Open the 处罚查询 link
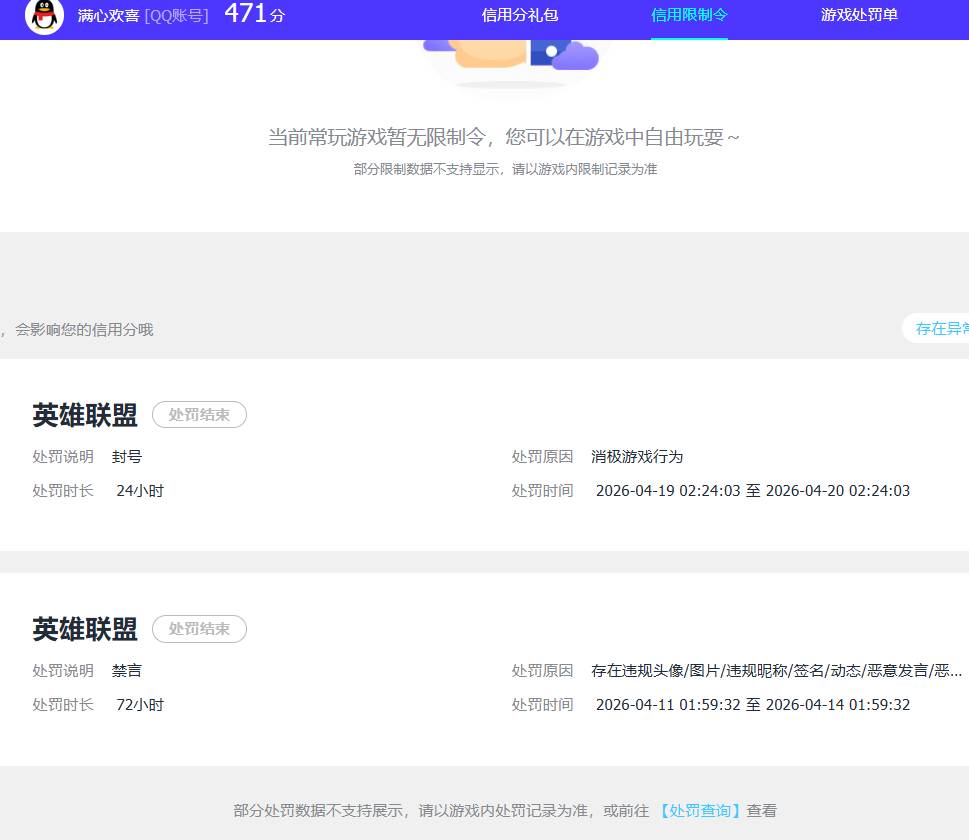Image resolution: width=969 pixels, height=840 pixels. pyautogui.click(x=700, y=810)
